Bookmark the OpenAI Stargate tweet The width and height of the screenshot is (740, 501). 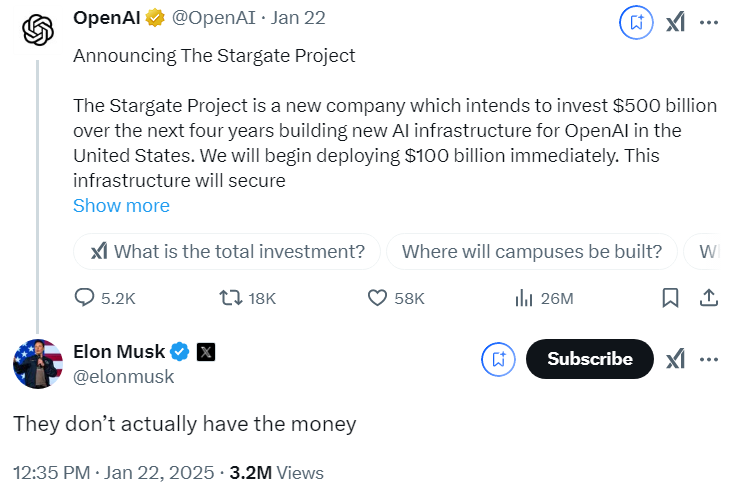click(671, 298)
